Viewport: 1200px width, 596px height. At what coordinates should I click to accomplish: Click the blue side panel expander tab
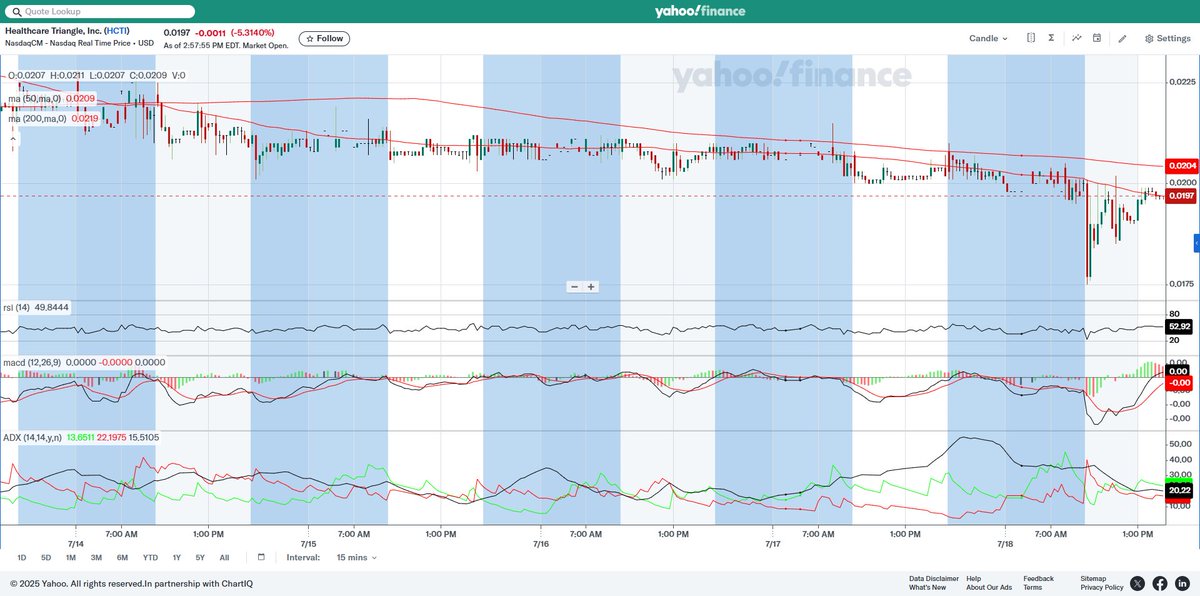click(1196, 244)
